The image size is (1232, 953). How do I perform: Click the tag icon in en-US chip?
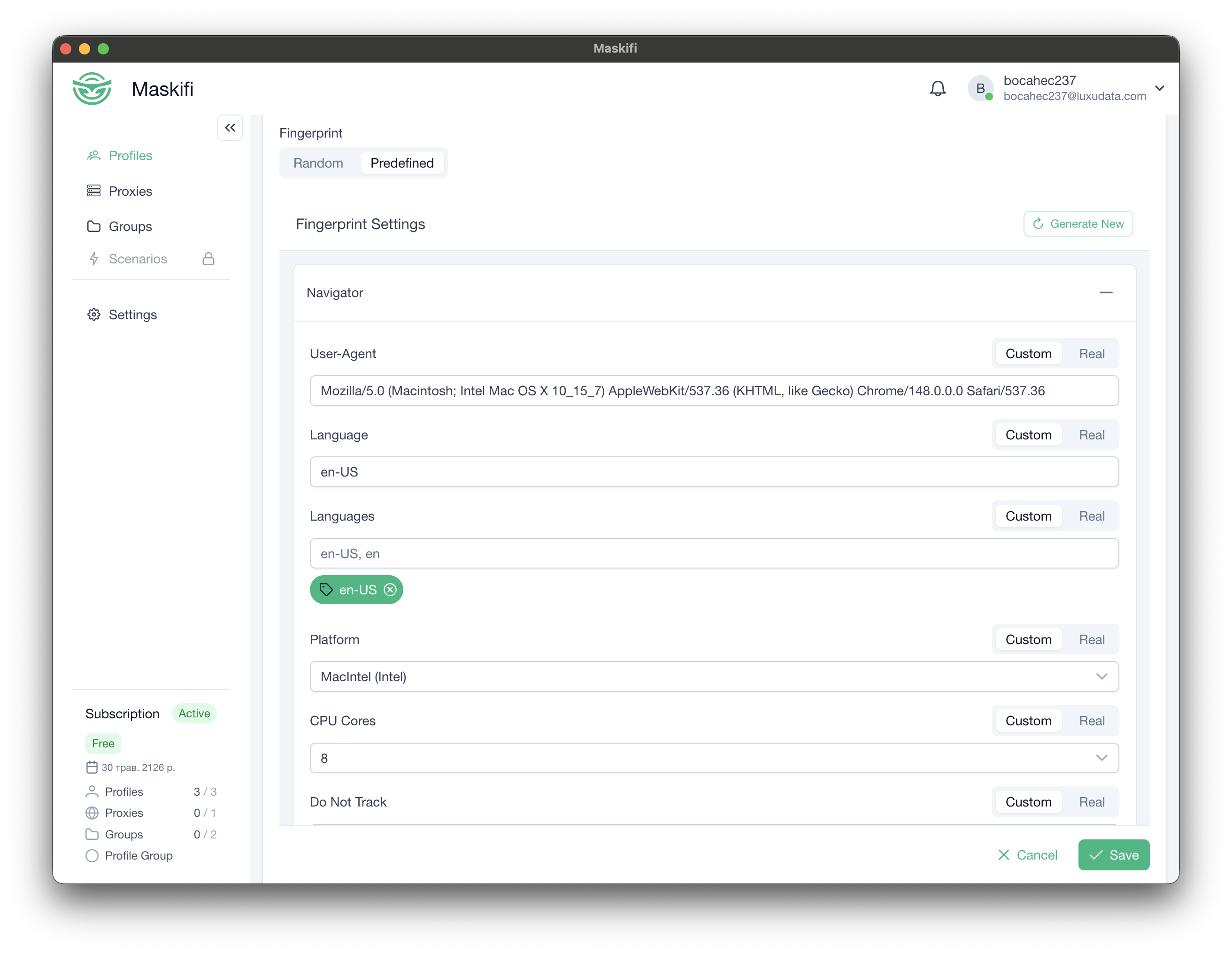326,590
